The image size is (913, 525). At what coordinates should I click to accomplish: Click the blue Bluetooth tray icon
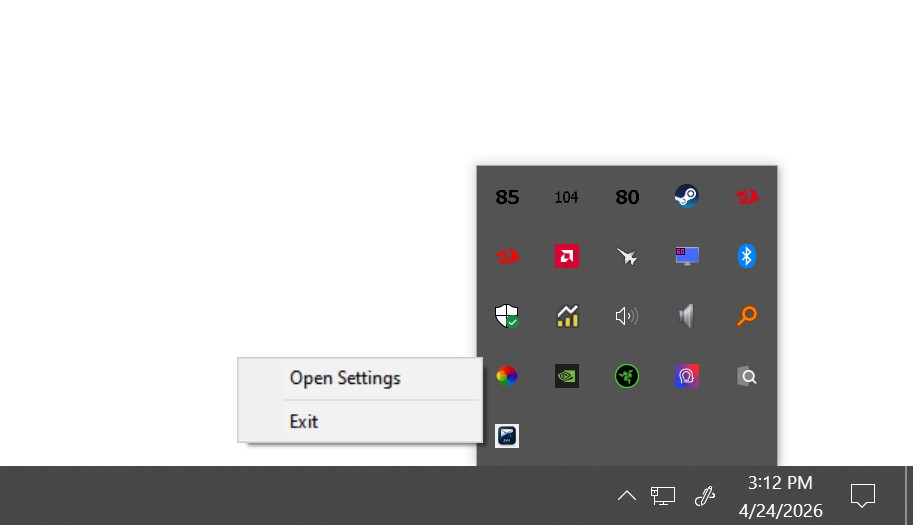coord(746,256)
